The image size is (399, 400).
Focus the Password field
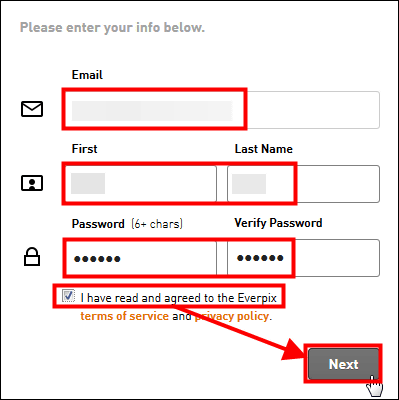140,258
